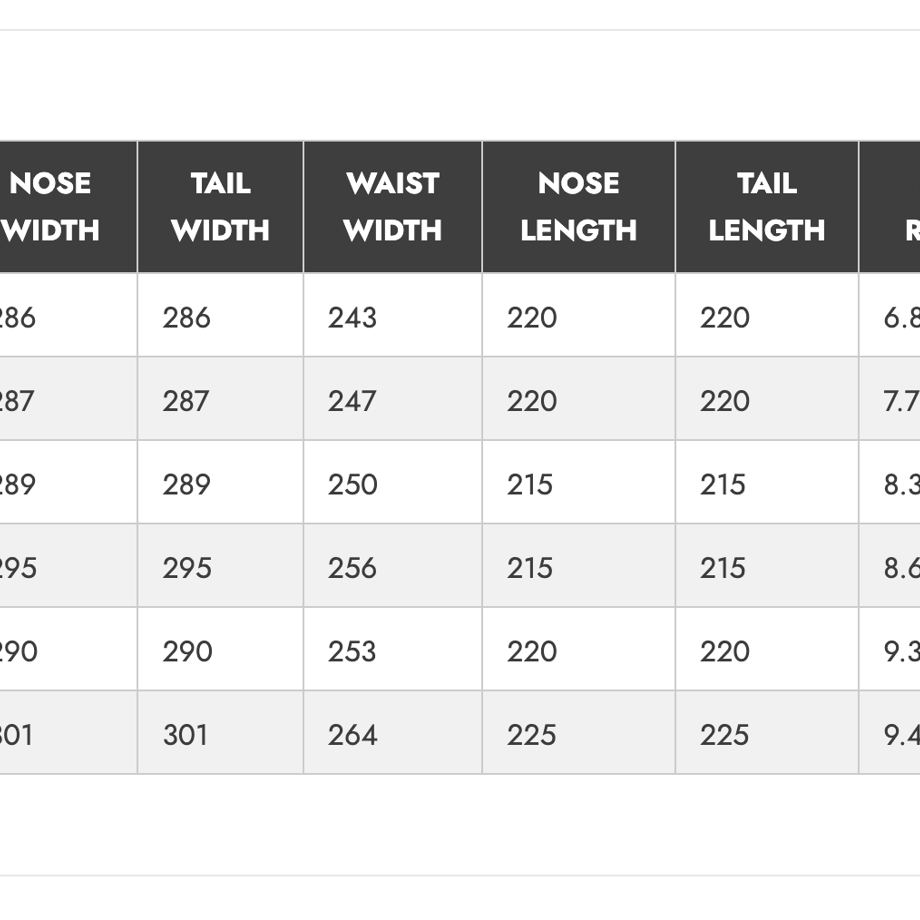Click tail width value 290
Viewport: 920px width, 920px height.
click(x=187, y=652)
